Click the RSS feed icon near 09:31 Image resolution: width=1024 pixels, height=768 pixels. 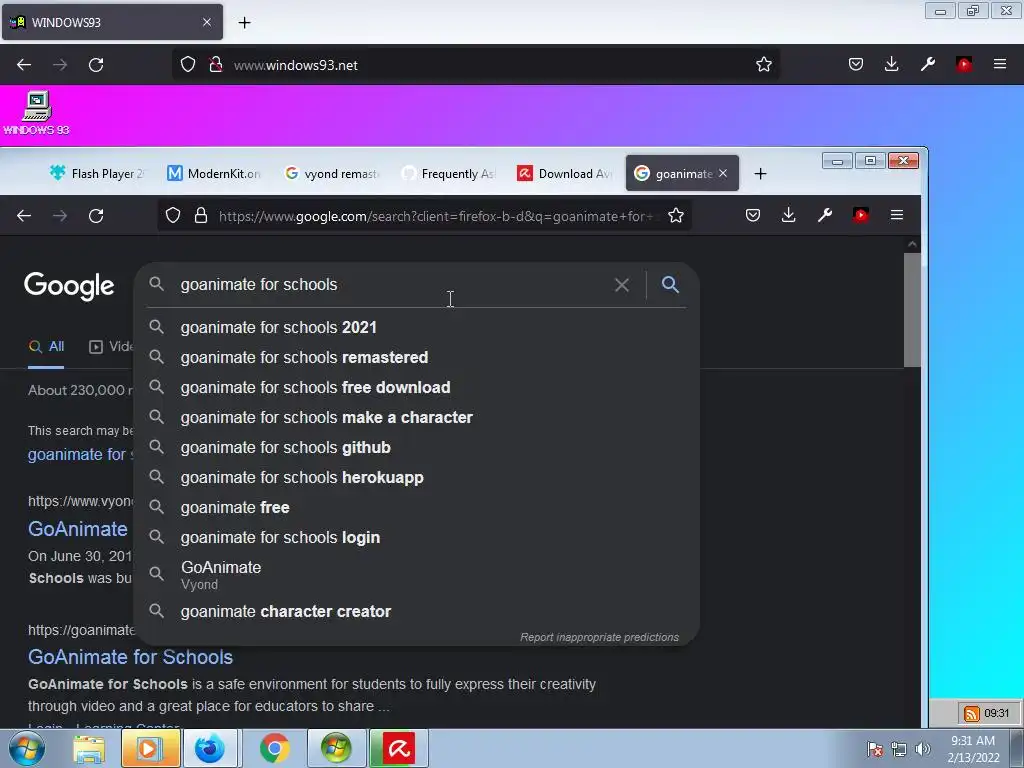[x=971, y=713]
